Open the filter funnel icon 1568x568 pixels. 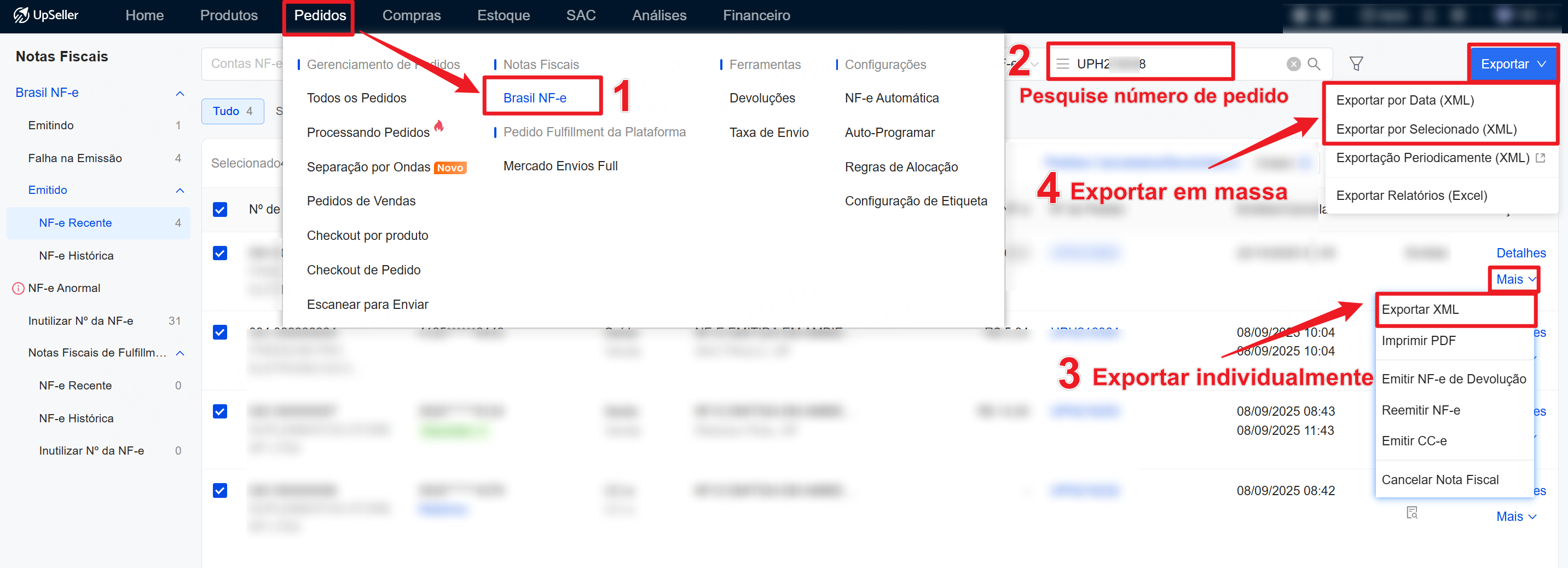(1356, 64)
